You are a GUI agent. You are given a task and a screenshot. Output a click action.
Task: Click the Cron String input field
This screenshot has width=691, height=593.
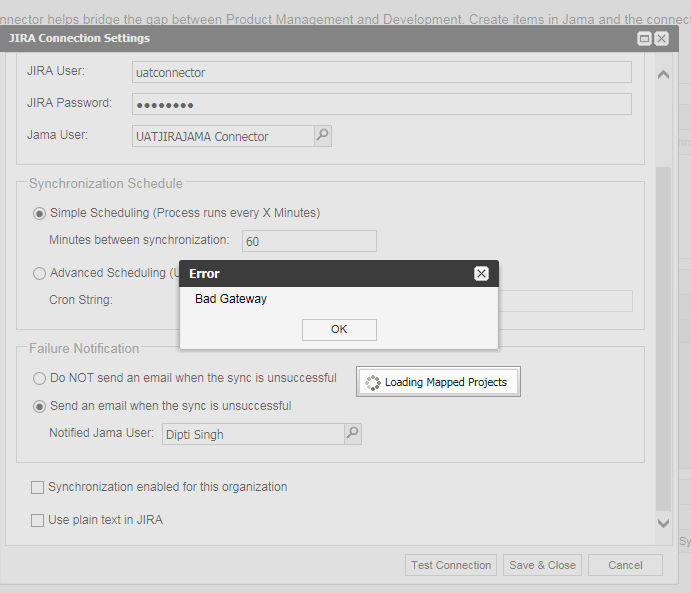point(565,301)
